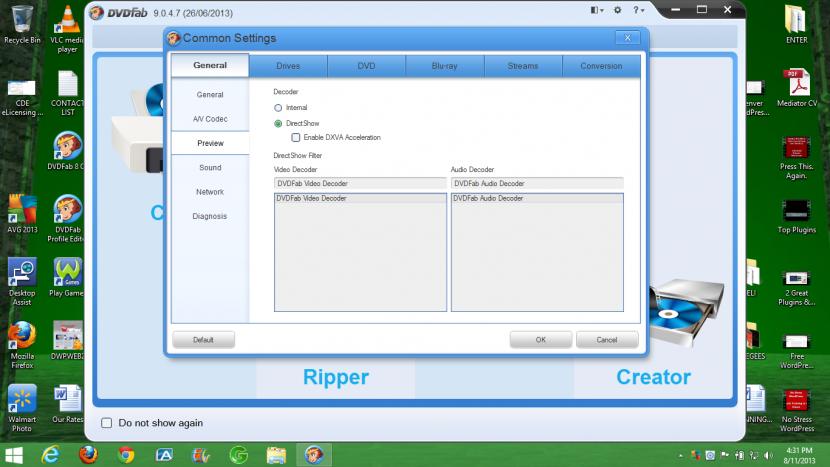Enable DXVA Acceleration checkbox
The width and height of the screenshot is (830, 467).
295,138
